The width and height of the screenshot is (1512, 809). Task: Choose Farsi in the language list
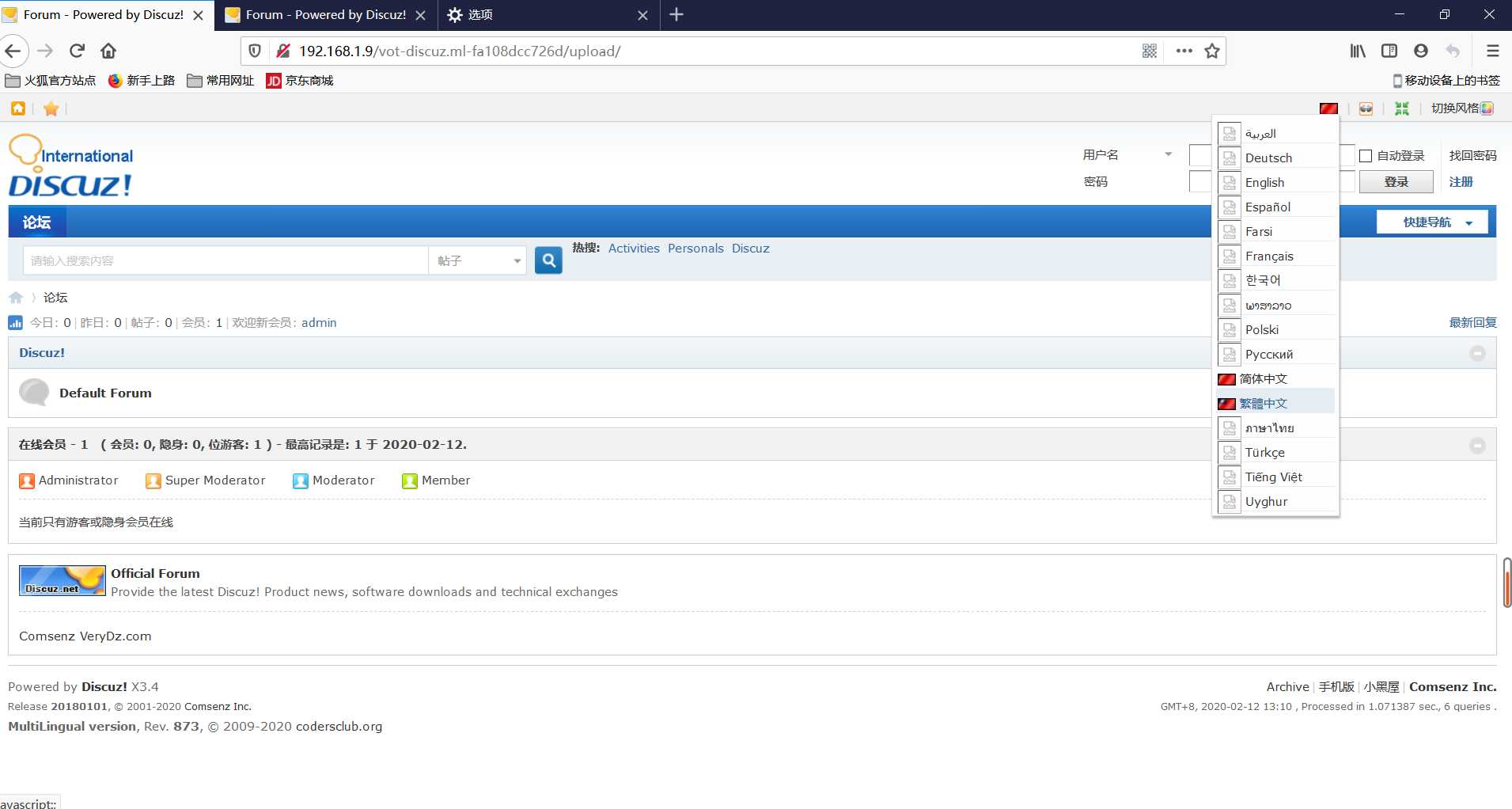[1275, 231]
